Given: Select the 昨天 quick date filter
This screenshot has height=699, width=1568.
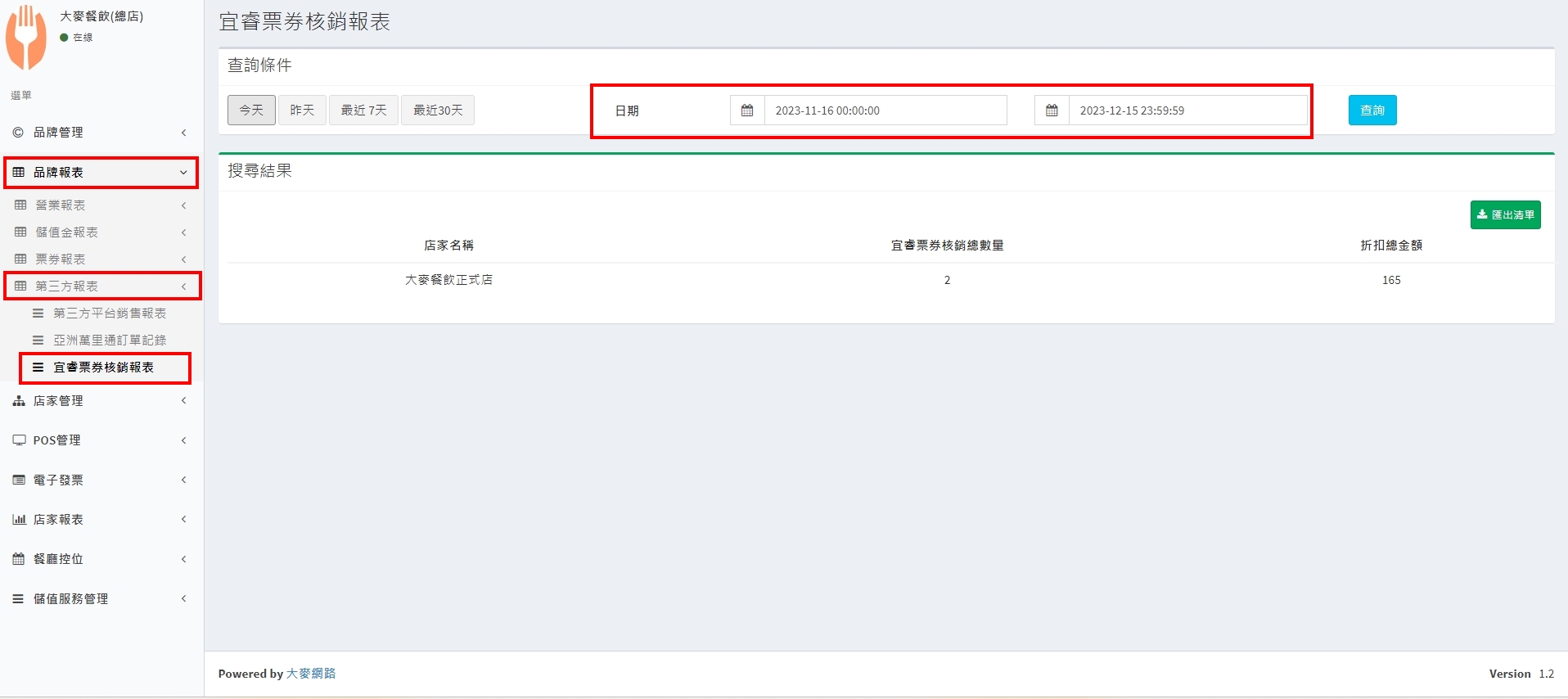Looking at the screenshot, I should 302,110.
